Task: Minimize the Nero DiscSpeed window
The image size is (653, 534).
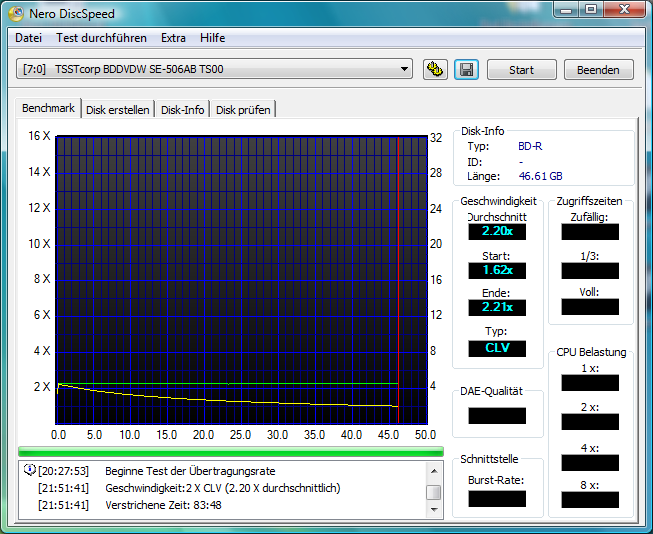Action: [566, 9]
